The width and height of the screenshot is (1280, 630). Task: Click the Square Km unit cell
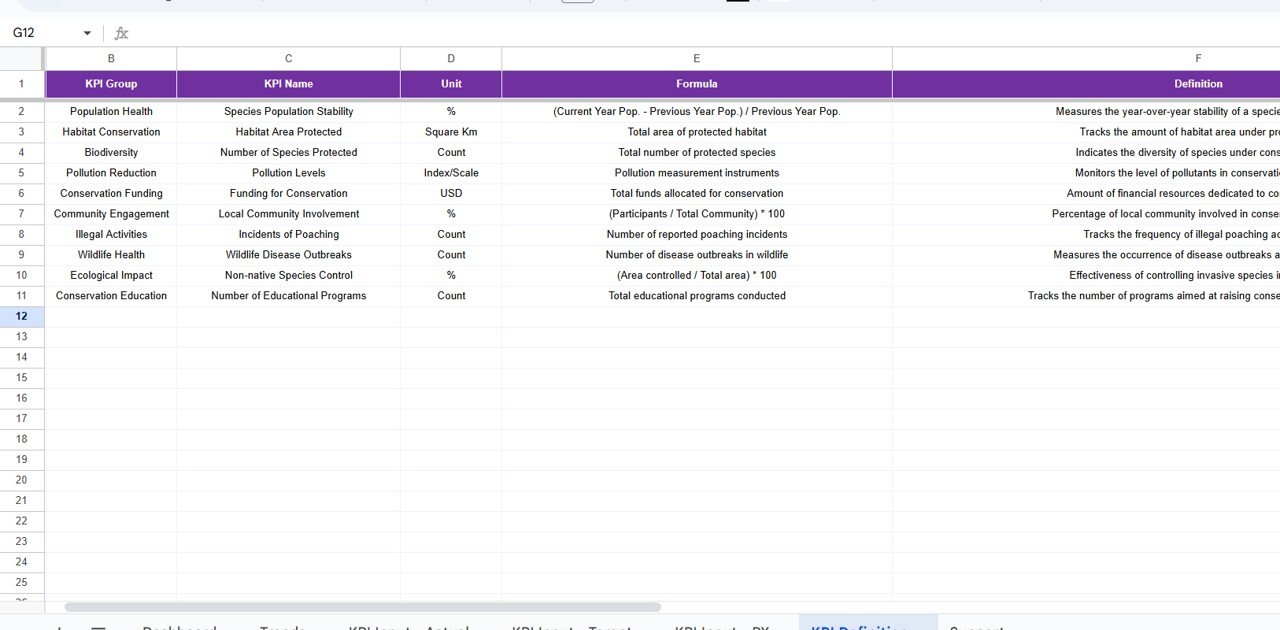coord(451,132)
